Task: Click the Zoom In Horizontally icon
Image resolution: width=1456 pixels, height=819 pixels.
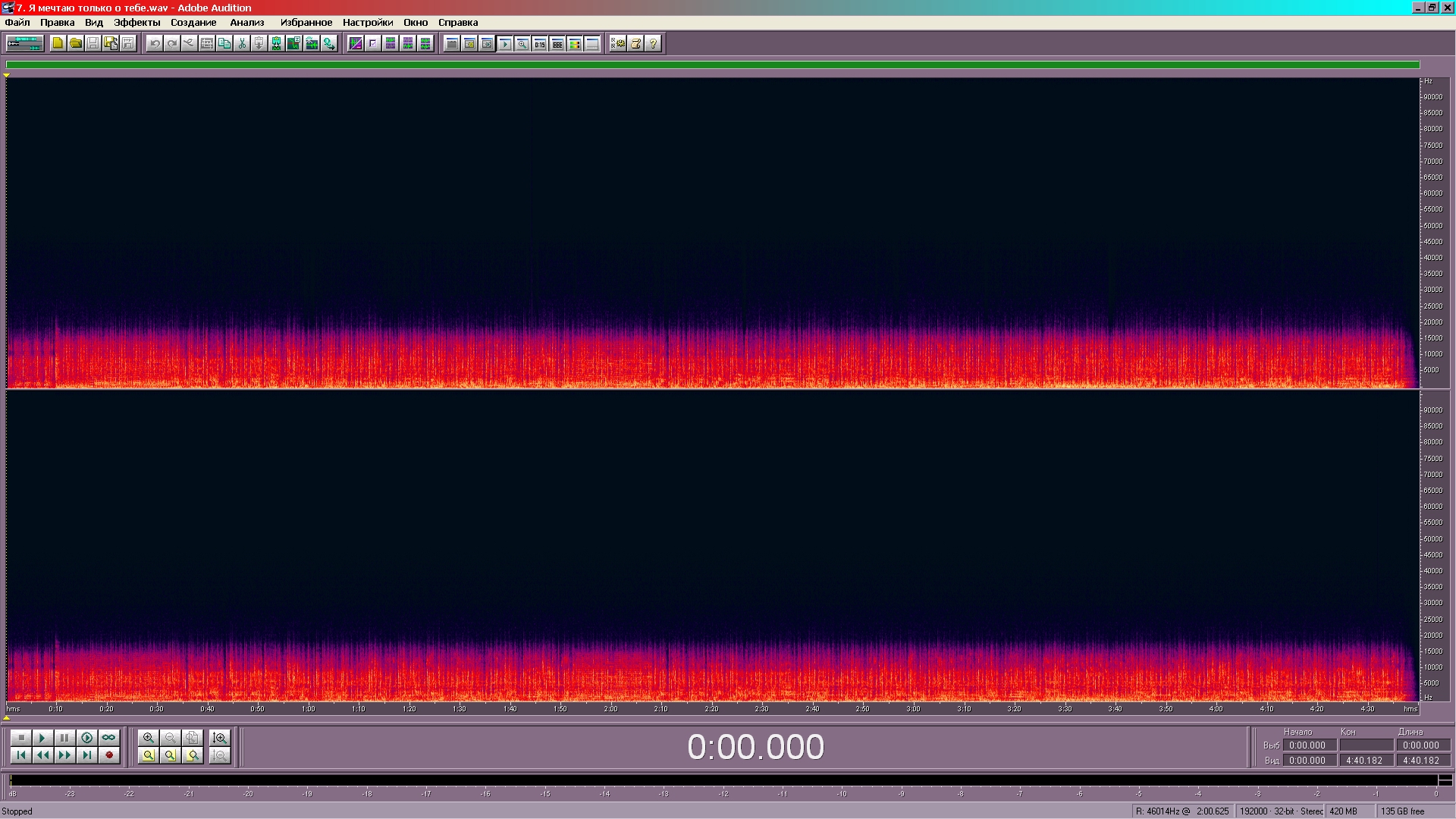Action: 149,738
